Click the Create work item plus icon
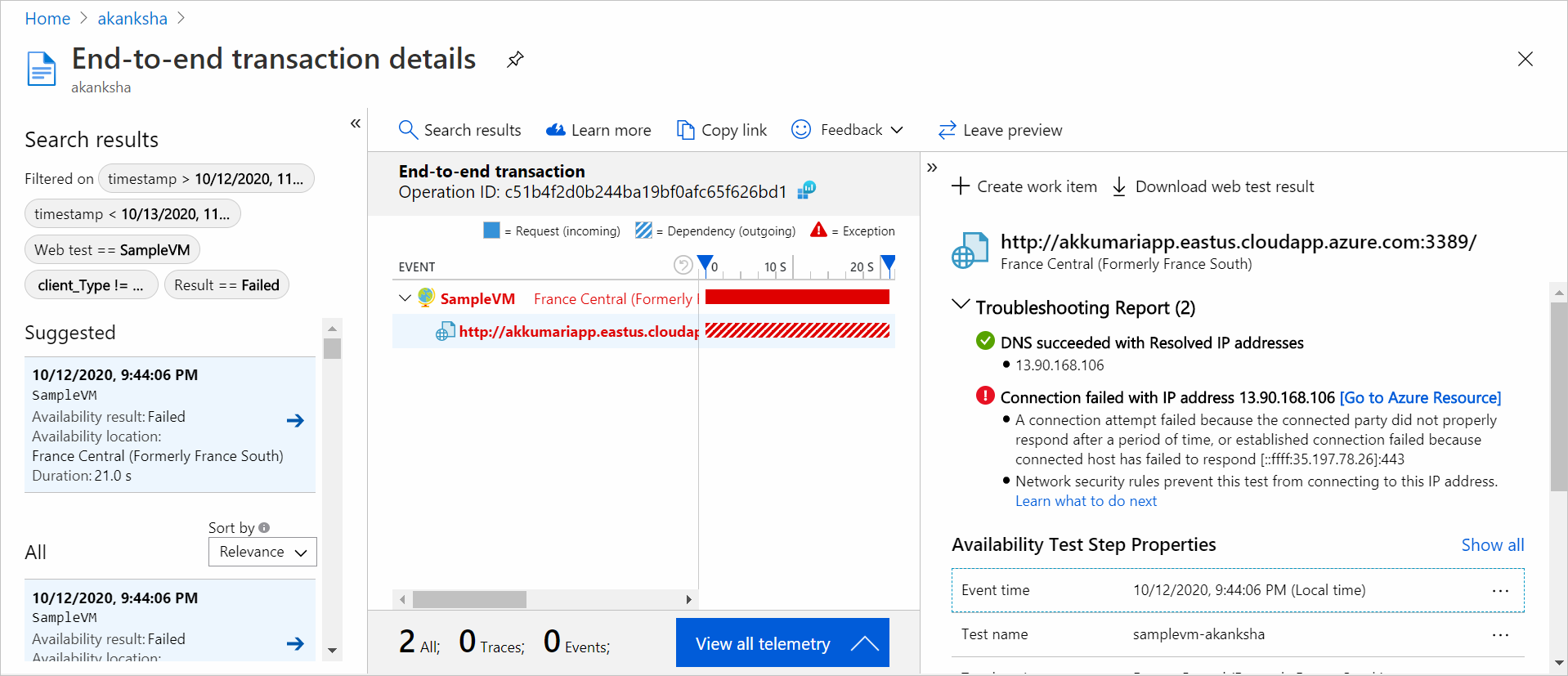1568x676 pixels. point(961,186)
